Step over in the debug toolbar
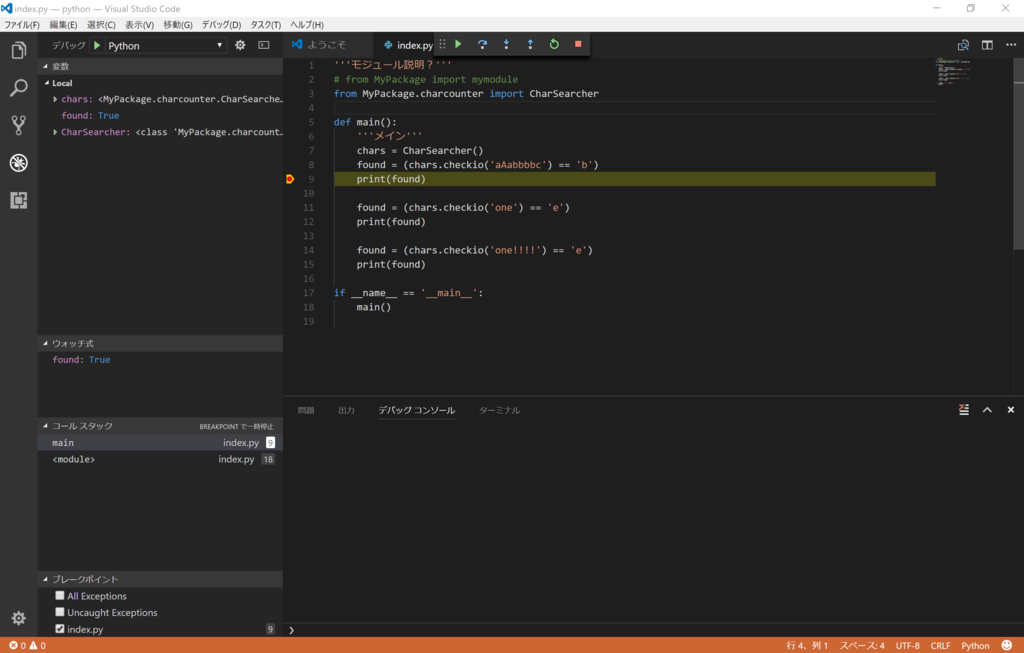The height and width of the screenshot is (653, 1024). click(482, 44)
